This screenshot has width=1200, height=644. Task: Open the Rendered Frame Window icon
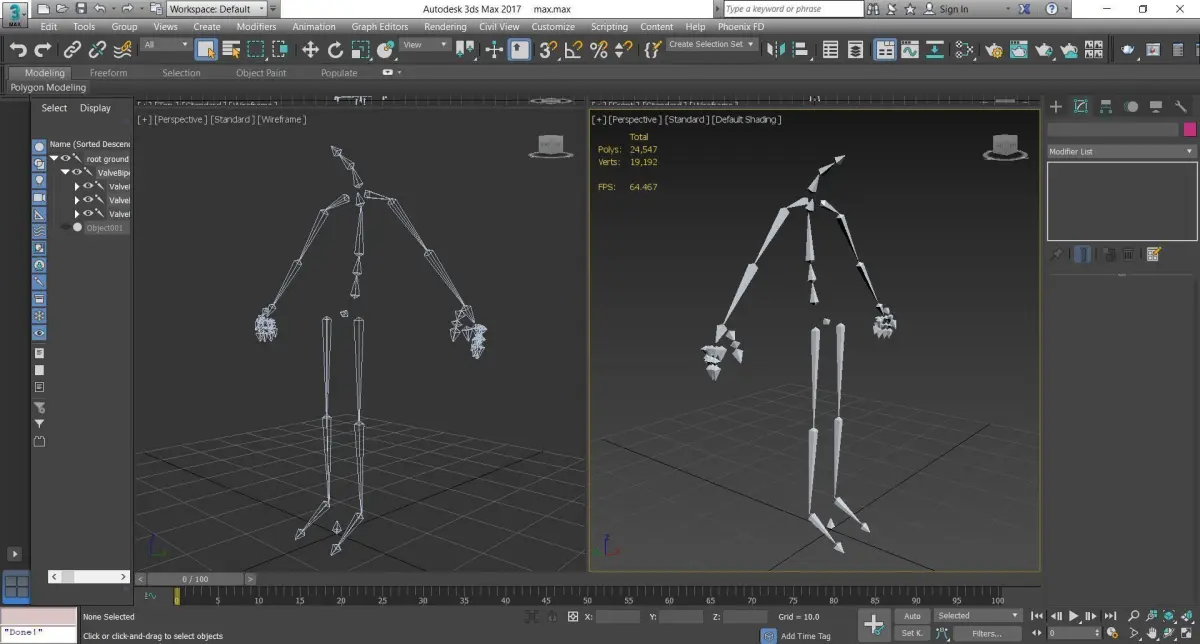[x=1019, y=49]
